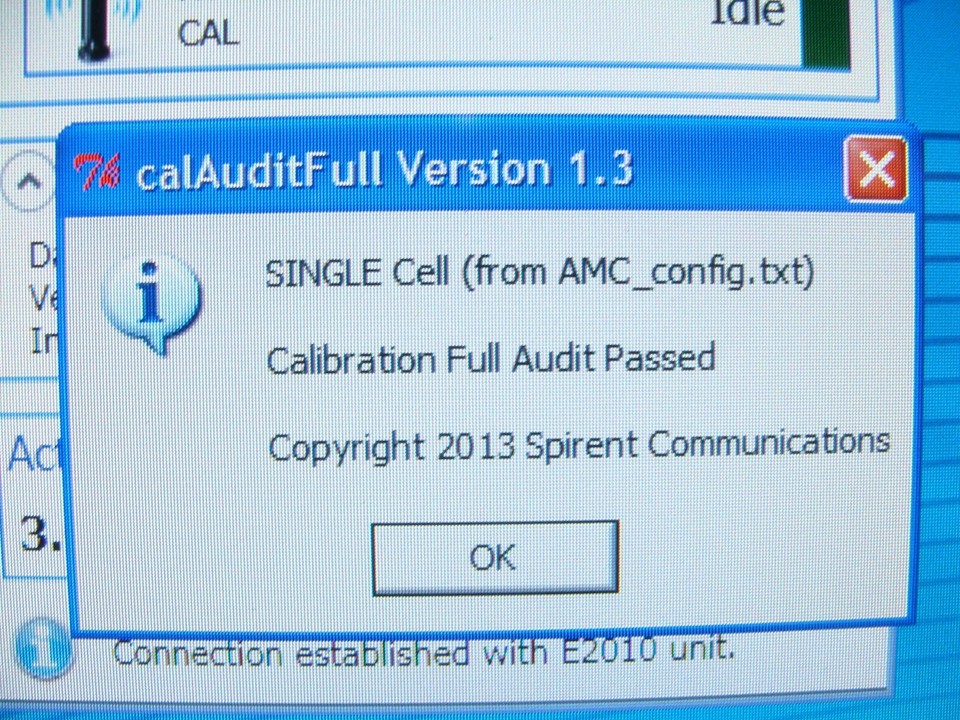960x720 pixels.
Task: Close the calAuditFull dialog with the red X
Action: (x=876, y=169)
